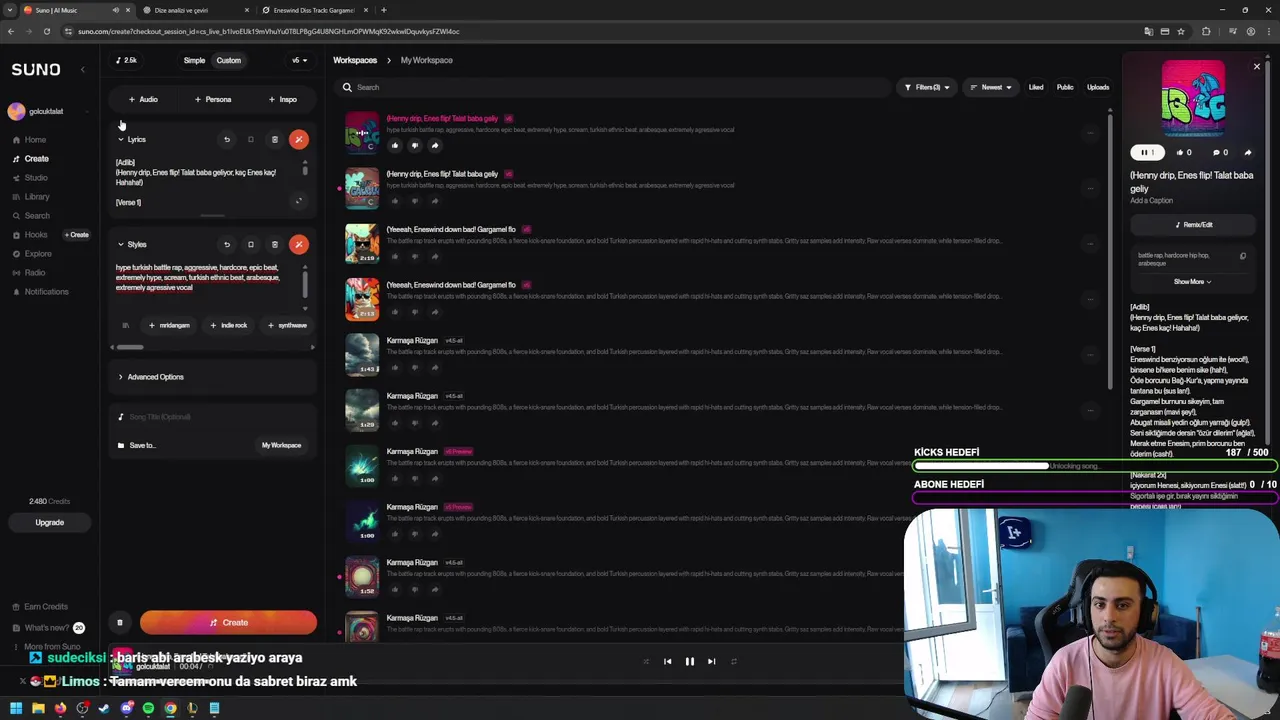Pause the song in detail panel
Screen dimensions: 1280x720
(x=1146, y=153)
